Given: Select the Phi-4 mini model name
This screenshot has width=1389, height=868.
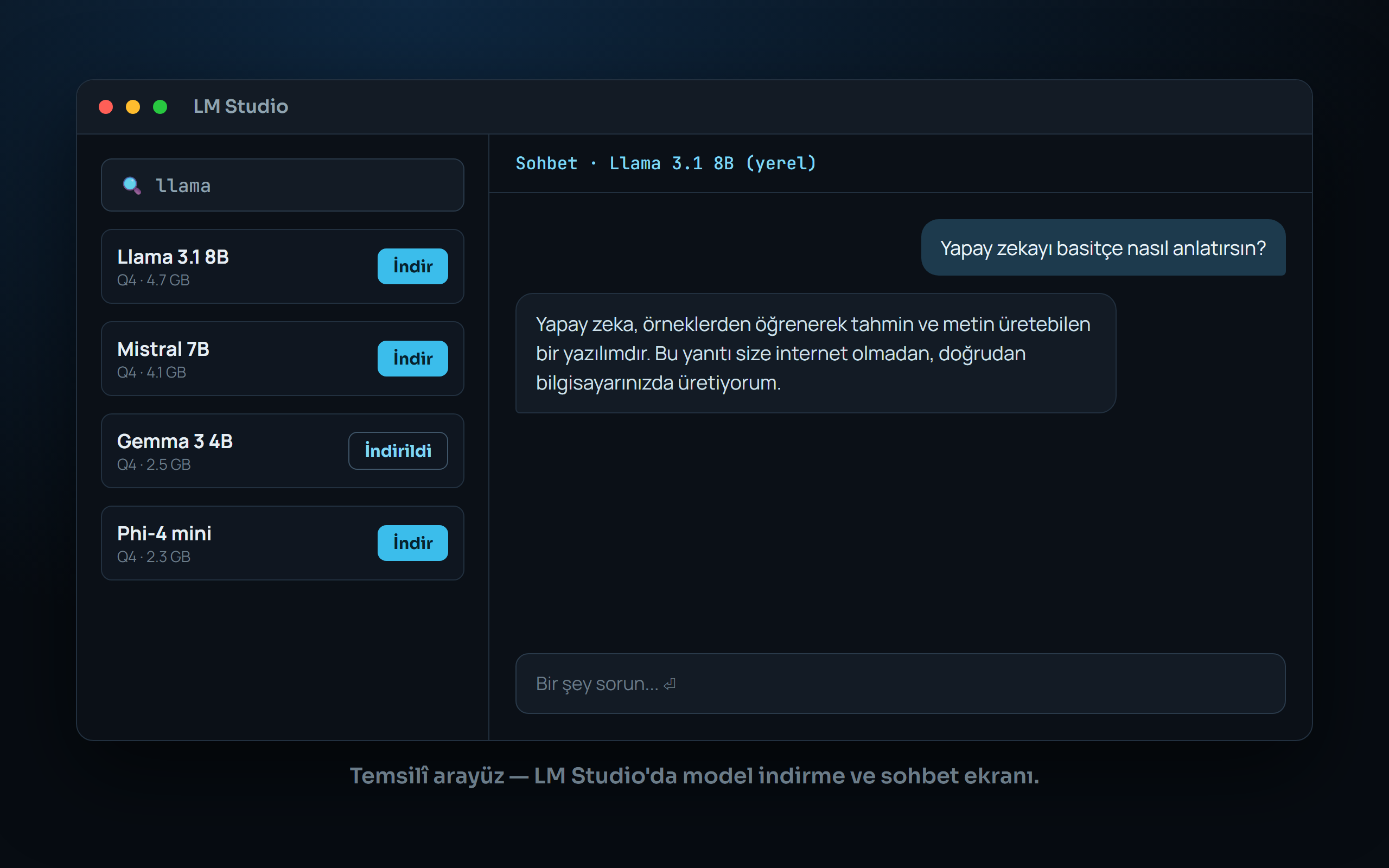Looking at the screenshot, I should pos(164,534).
